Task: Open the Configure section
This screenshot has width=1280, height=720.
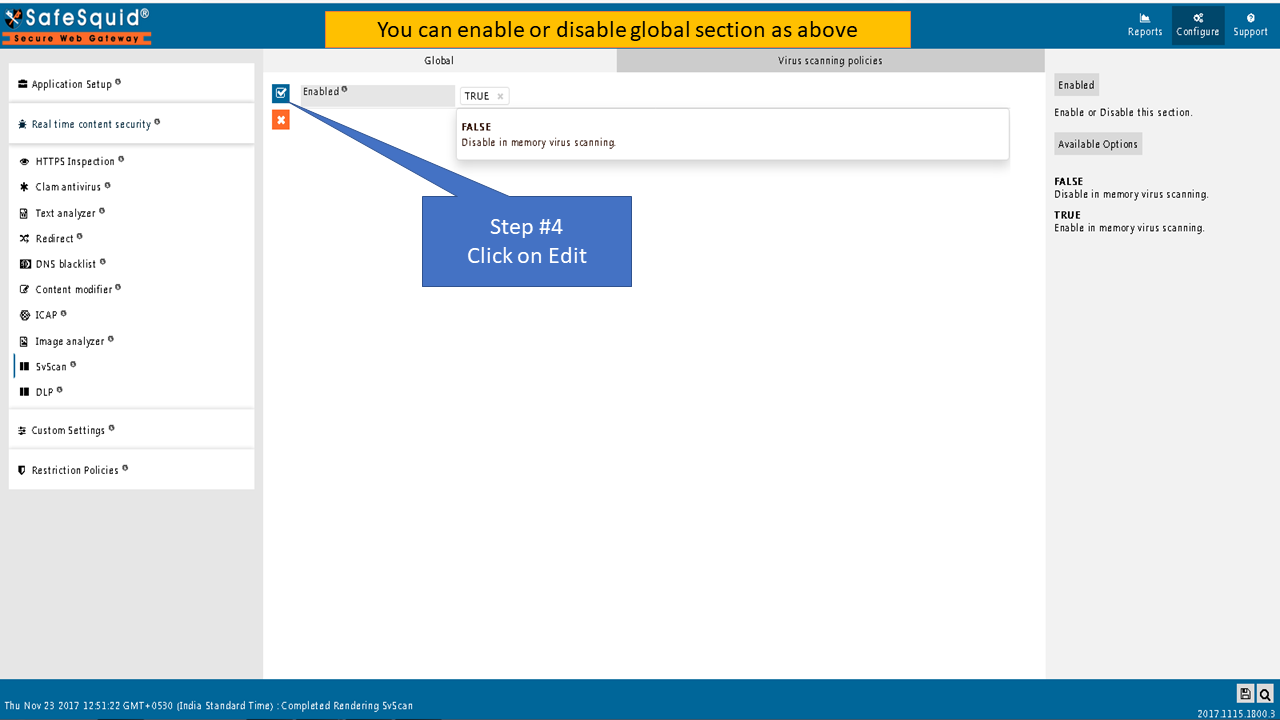Action: 1198,25
